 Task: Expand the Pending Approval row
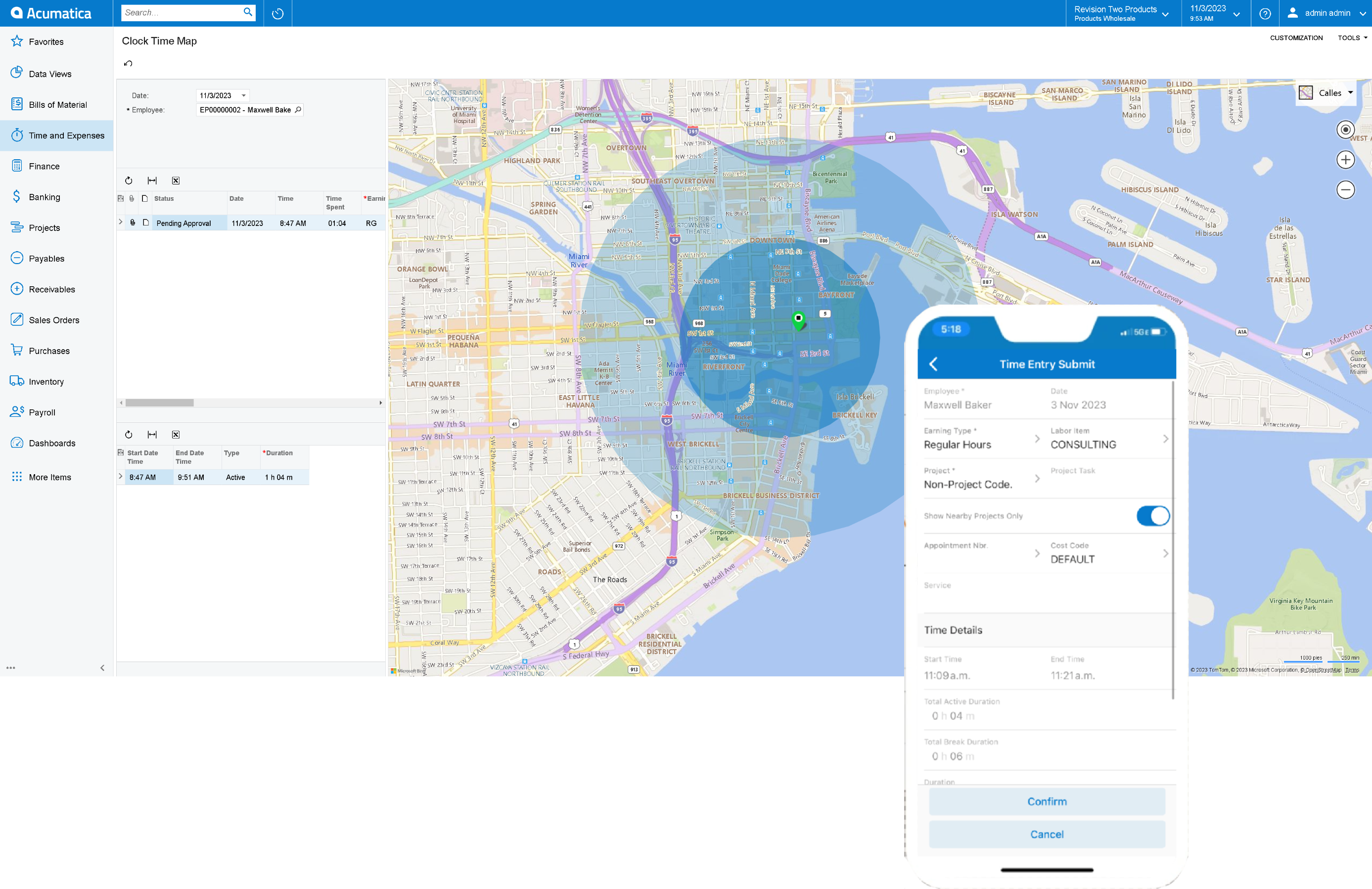click(x=121, y=222)
